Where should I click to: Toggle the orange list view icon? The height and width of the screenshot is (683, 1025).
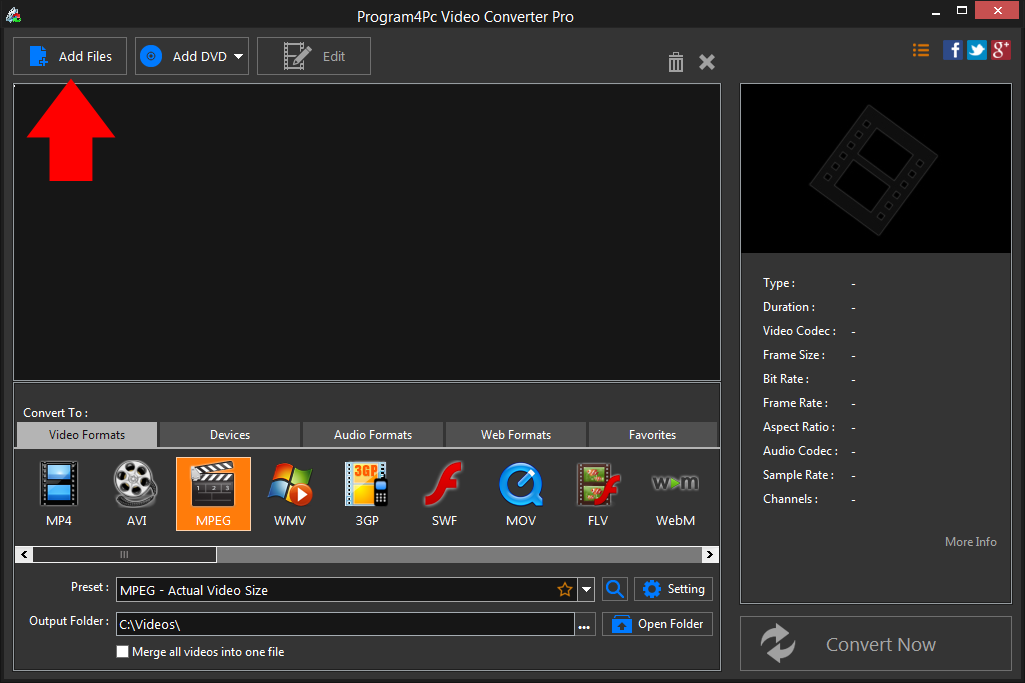pyautogui.click(x=920, y=49)
